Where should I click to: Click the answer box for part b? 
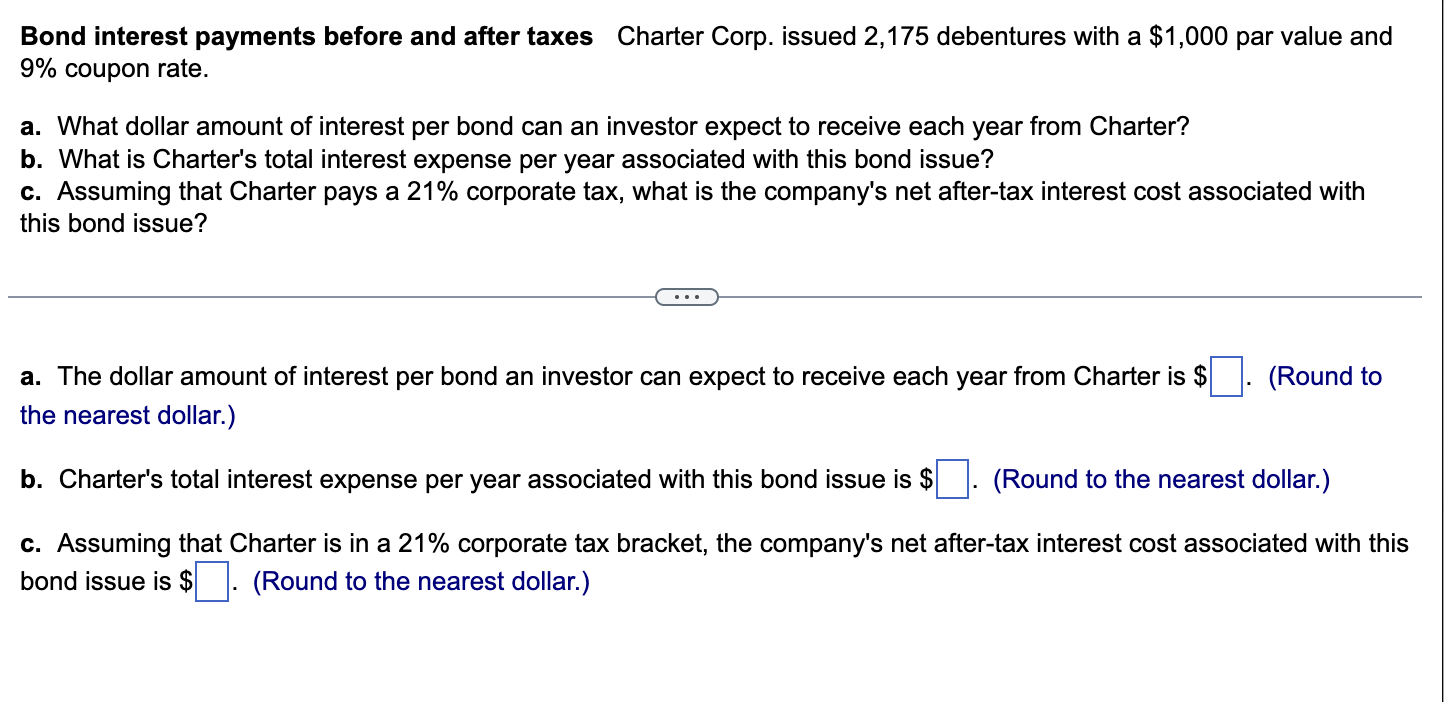(x=950, y=480)
